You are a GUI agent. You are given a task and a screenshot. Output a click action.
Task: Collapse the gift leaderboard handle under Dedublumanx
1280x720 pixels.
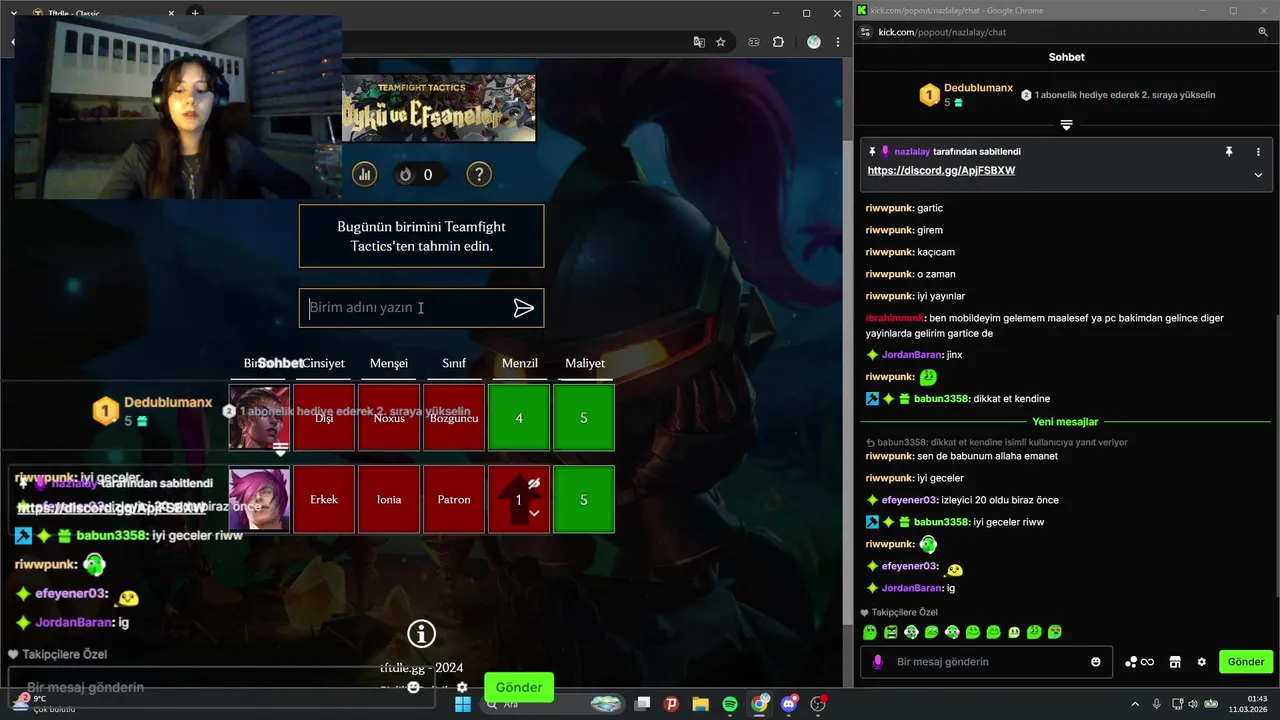click(1066, 125)
